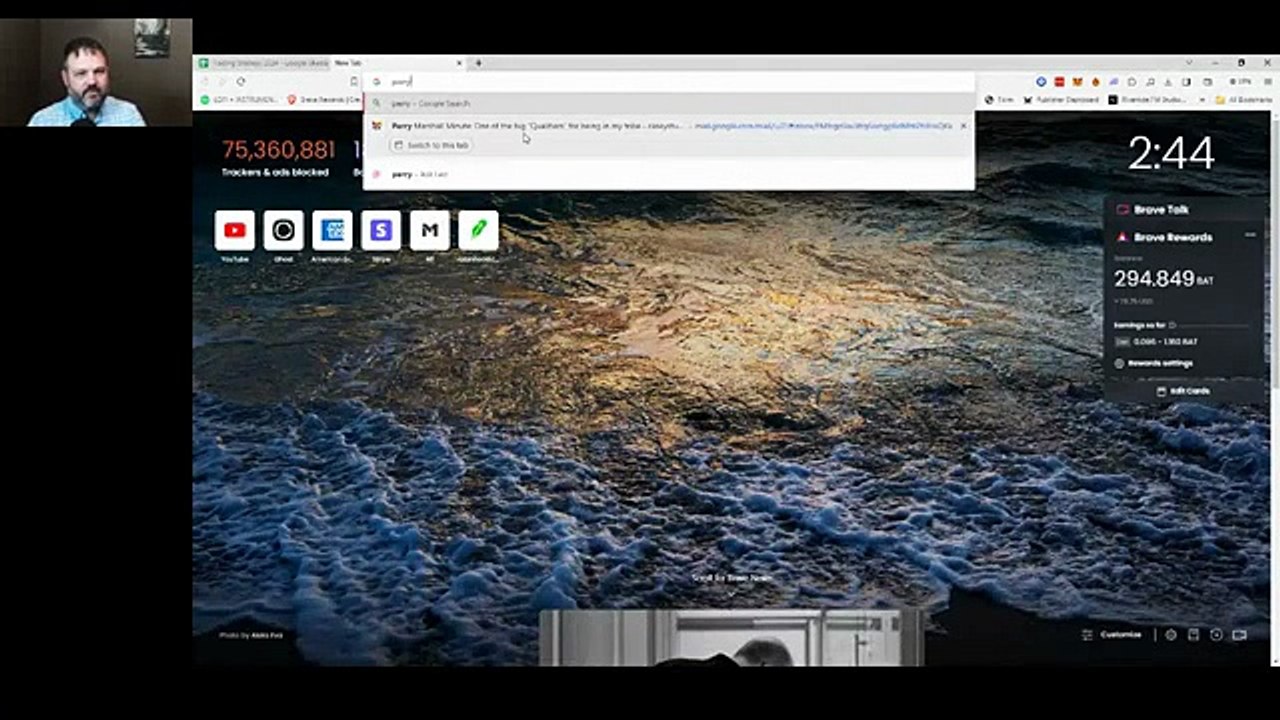Open the history clock icon in bottom bar
Screen dimensions: 1280x720
1216,634
